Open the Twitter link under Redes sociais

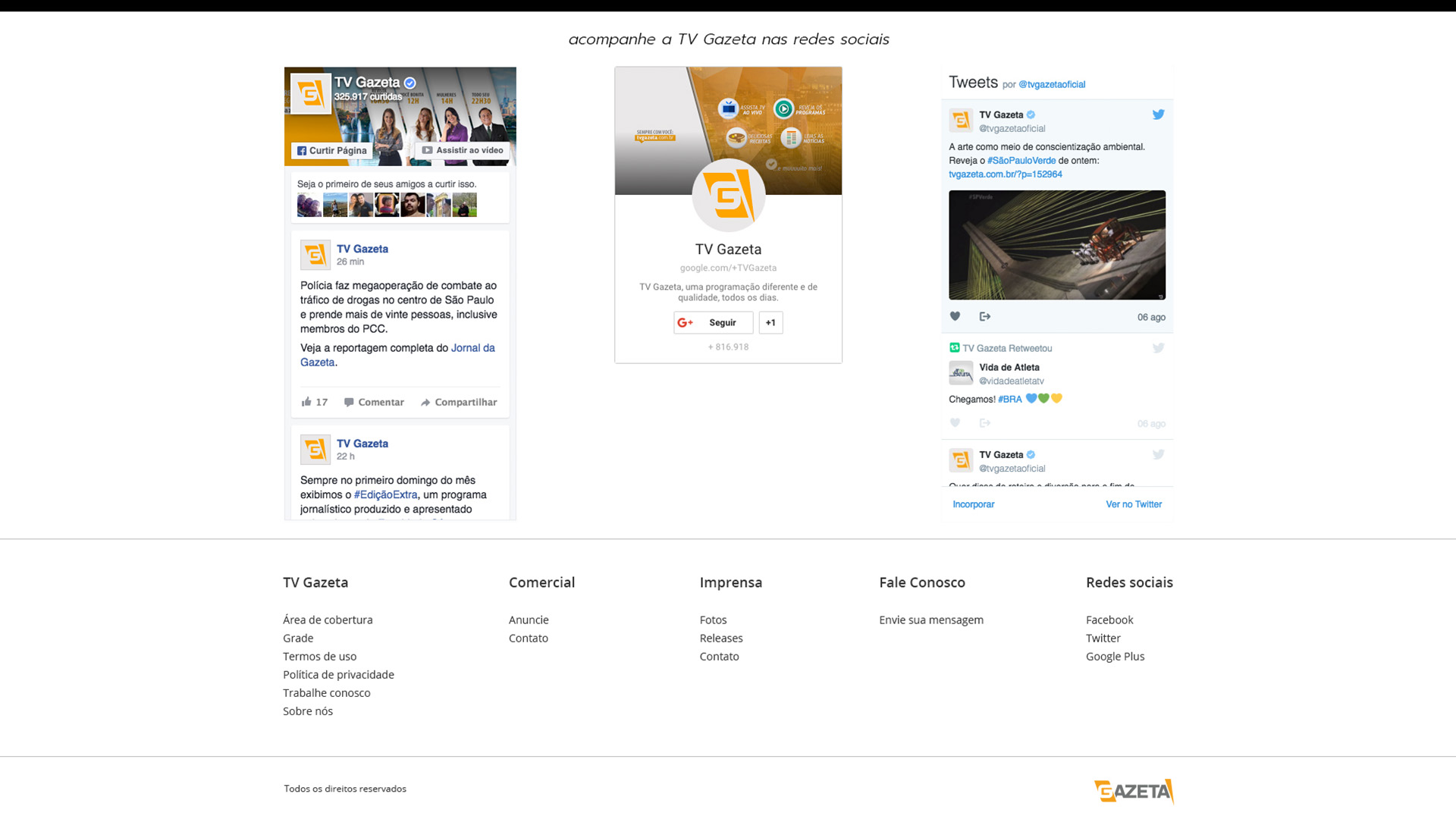[1103, 638]
